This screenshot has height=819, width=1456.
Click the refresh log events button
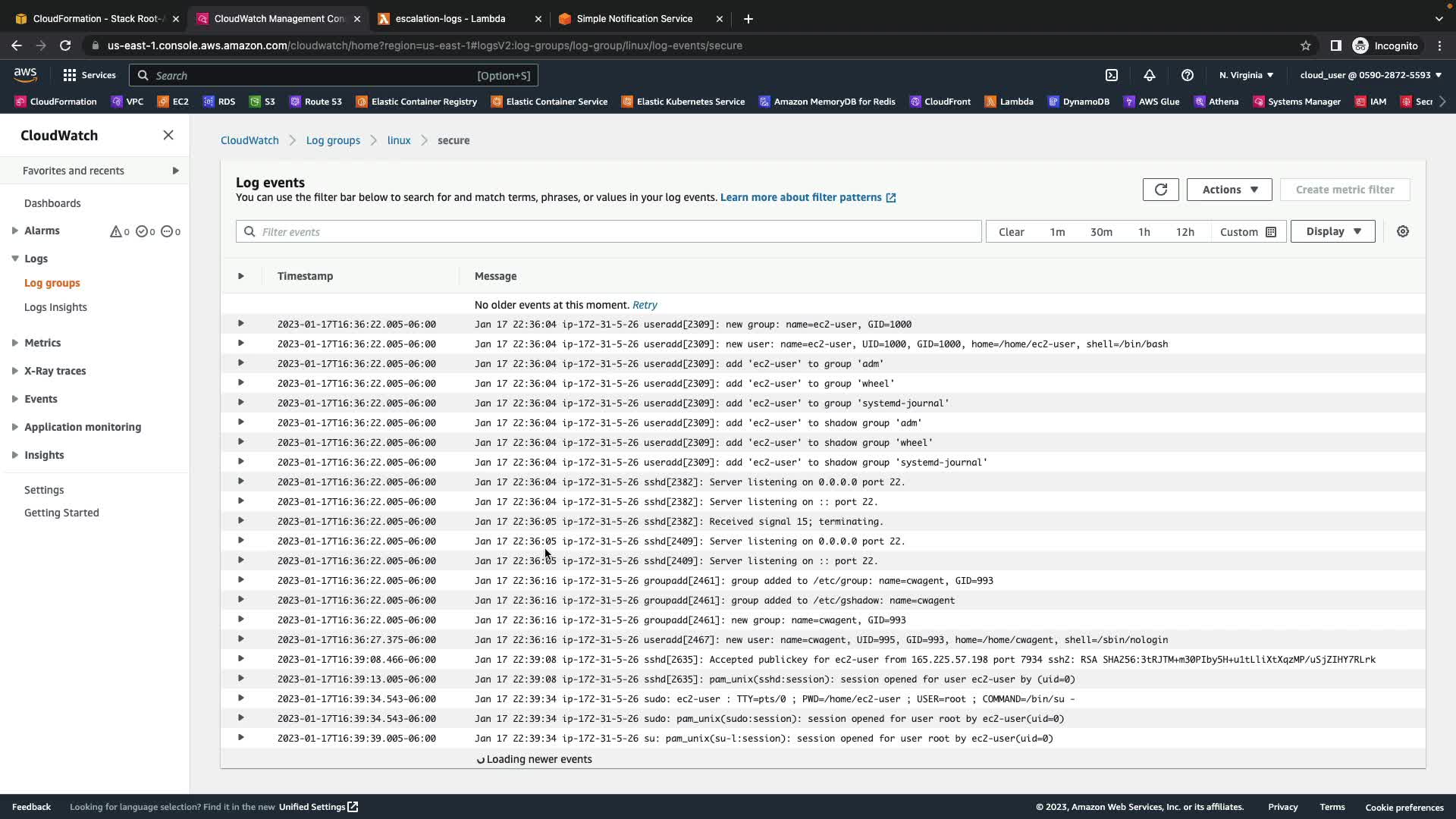tap(1160, 190)
